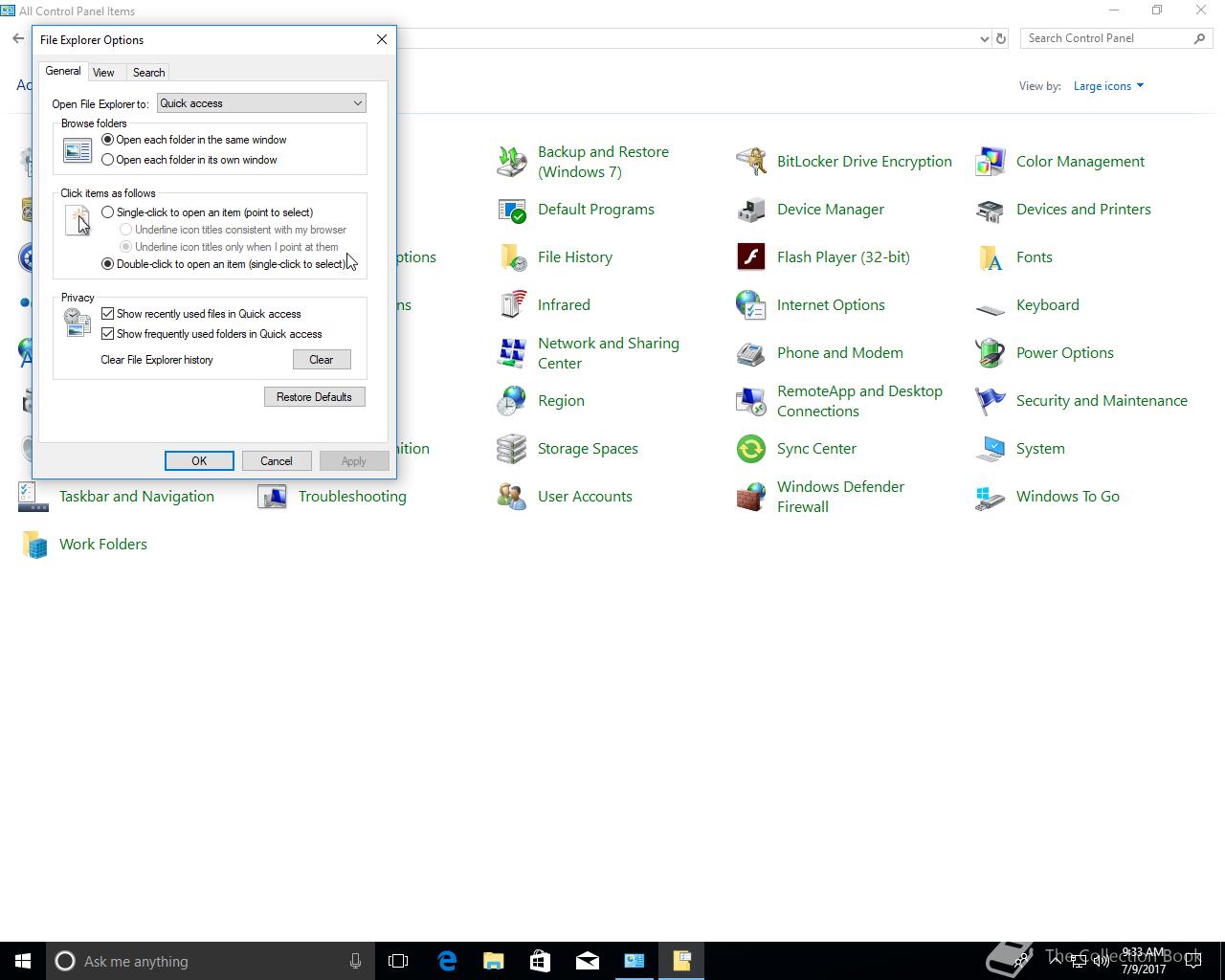This screenshot has height=980, width=1225.
Task: Click the Infrared icon
Action: [x=512, y=305]
